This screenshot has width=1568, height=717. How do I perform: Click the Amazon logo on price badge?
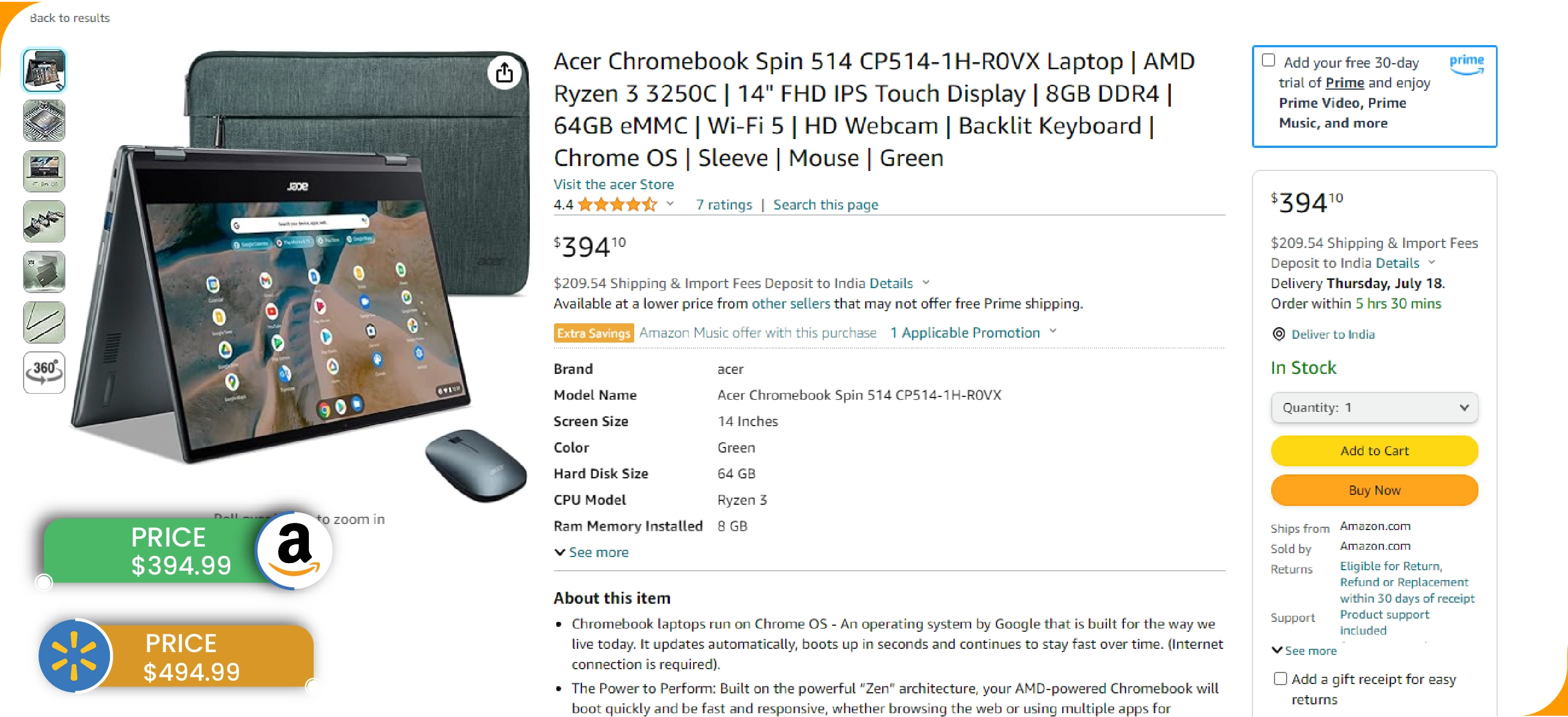click(295, 550)
